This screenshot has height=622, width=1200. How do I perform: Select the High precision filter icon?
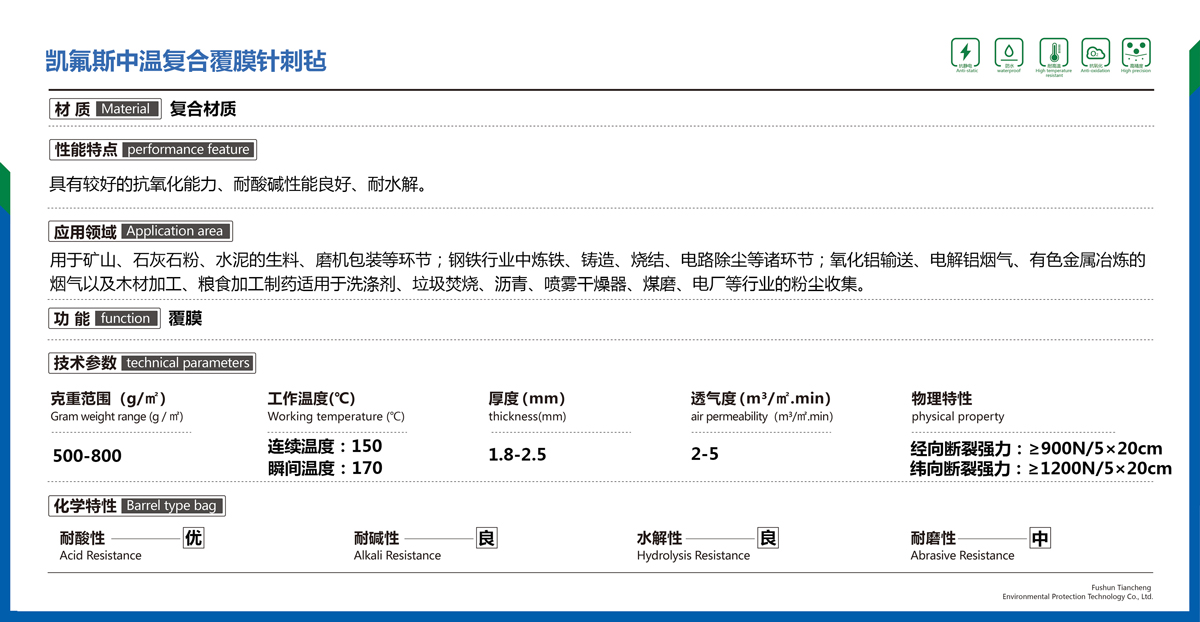pos(1136,52)
